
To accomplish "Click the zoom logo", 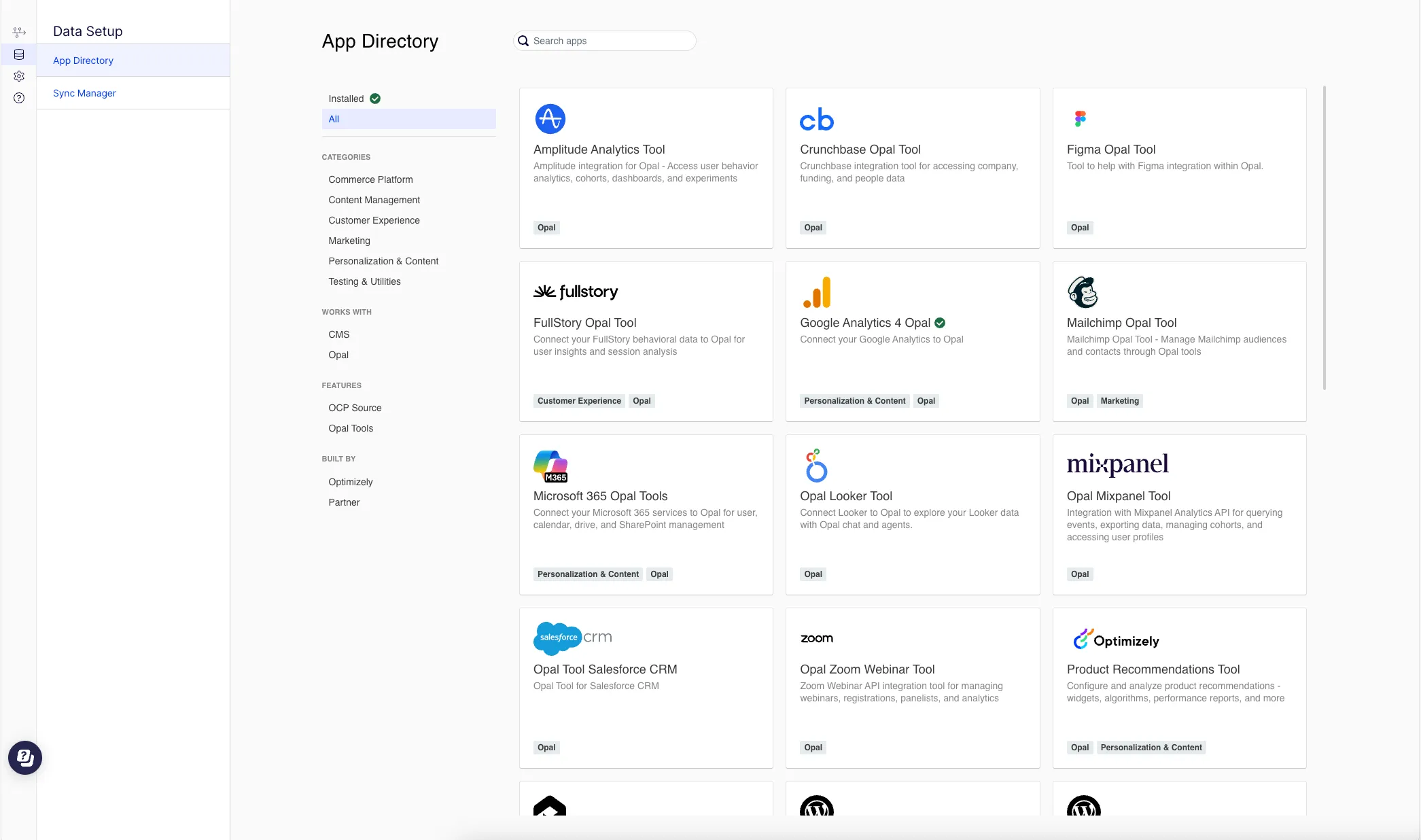I will click(x=817, y=639).
